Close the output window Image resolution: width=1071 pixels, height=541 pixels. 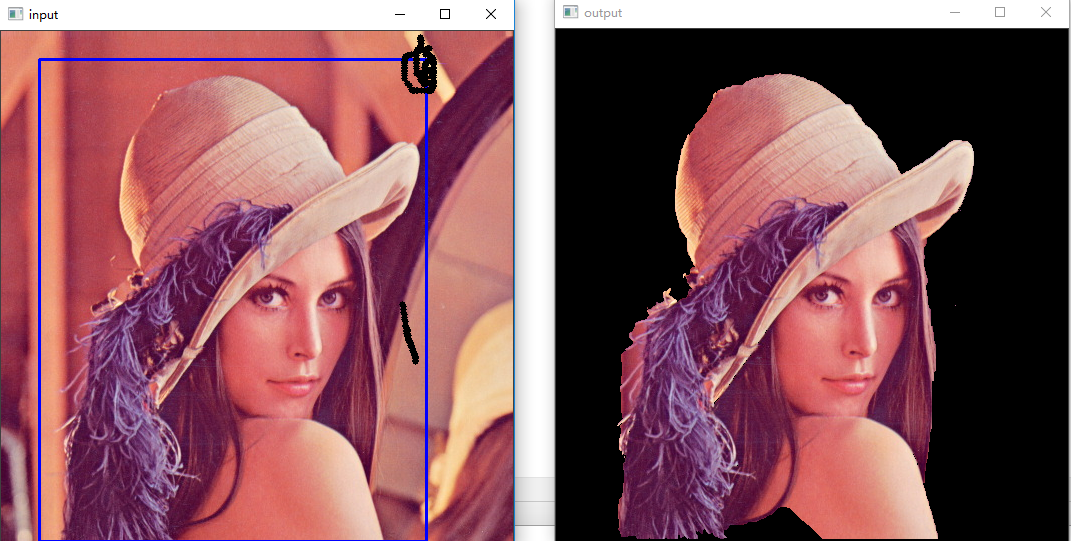[1046, 12]
